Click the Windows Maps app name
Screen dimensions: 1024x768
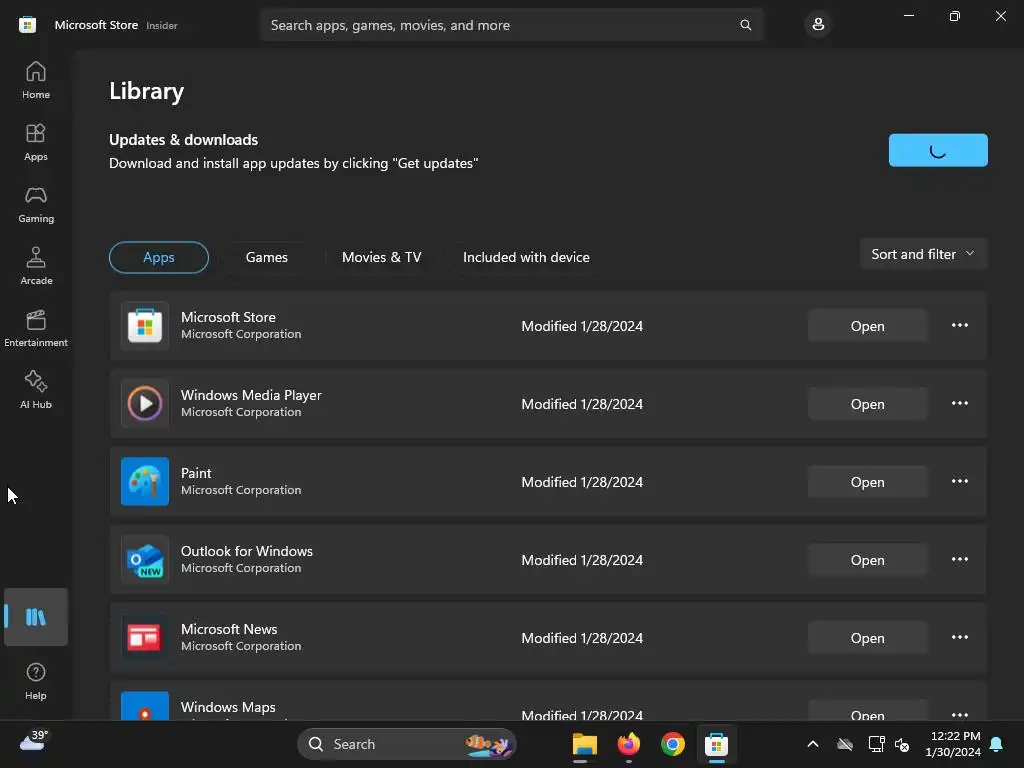coord(228,707)
